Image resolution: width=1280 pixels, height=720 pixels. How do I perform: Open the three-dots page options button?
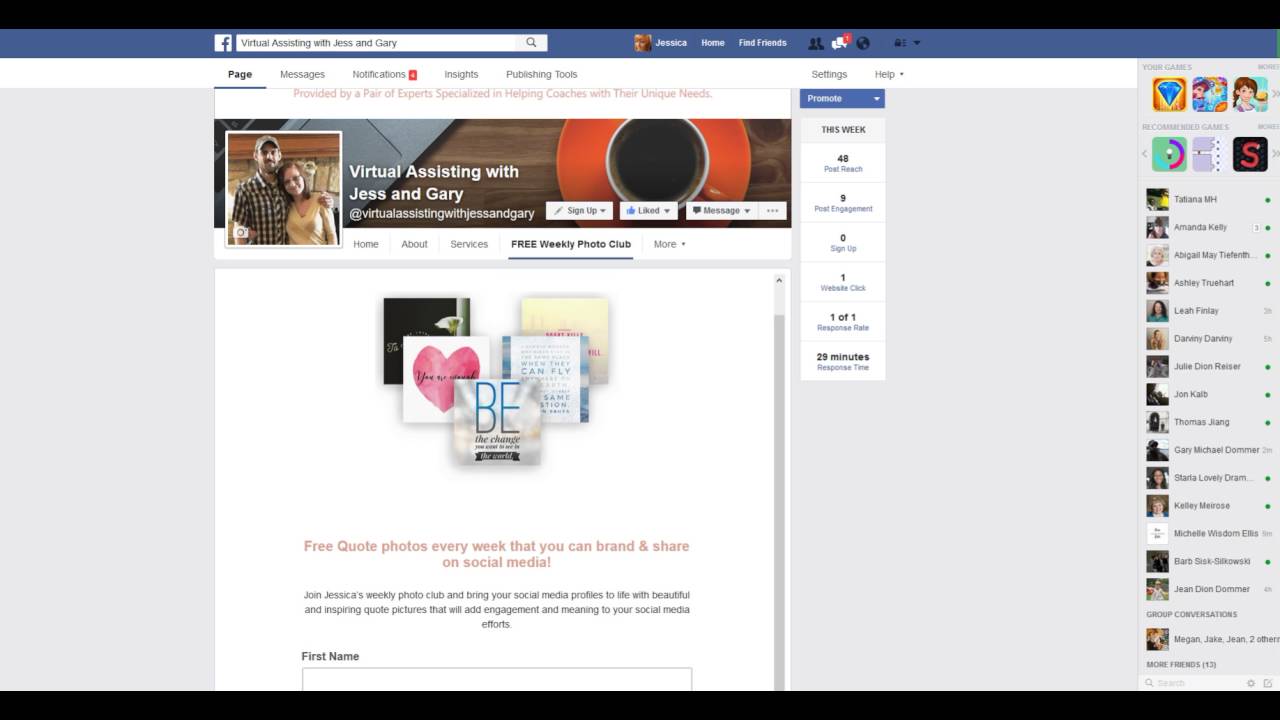point(772,210)
